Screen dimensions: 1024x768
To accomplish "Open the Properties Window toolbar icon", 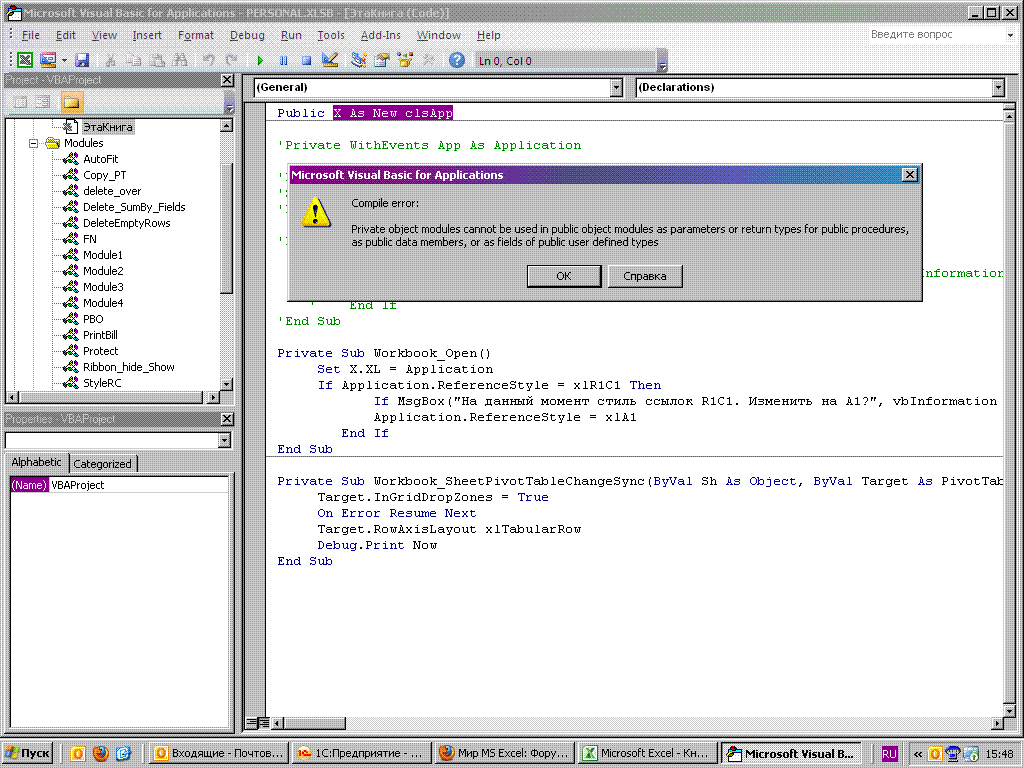I will click(x=381, y=60).
